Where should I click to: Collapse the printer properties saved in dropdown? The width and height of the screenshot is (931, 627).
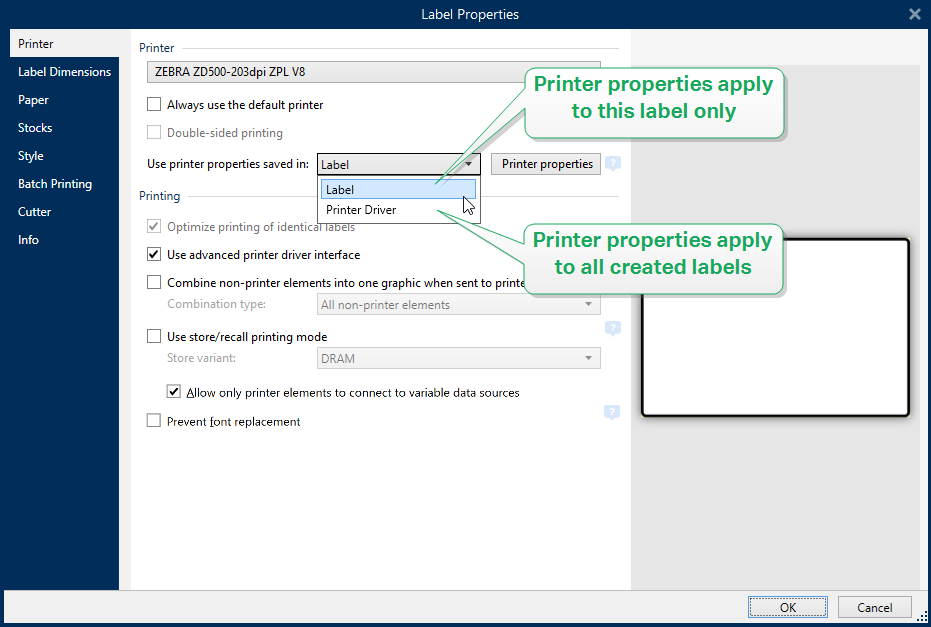click(468, 164)
